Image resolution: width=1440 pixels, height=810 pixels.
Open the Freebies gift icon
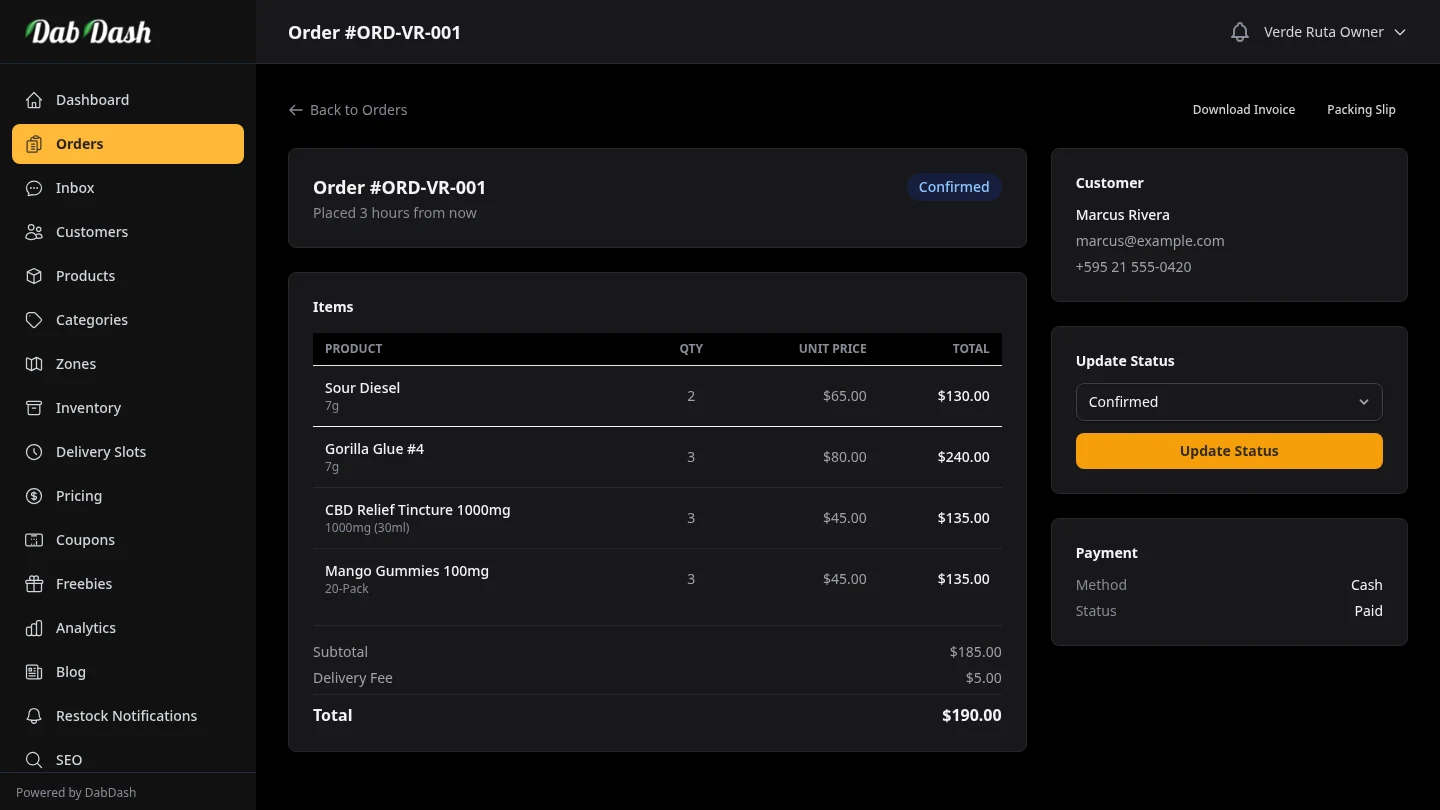tap(34, 584)
